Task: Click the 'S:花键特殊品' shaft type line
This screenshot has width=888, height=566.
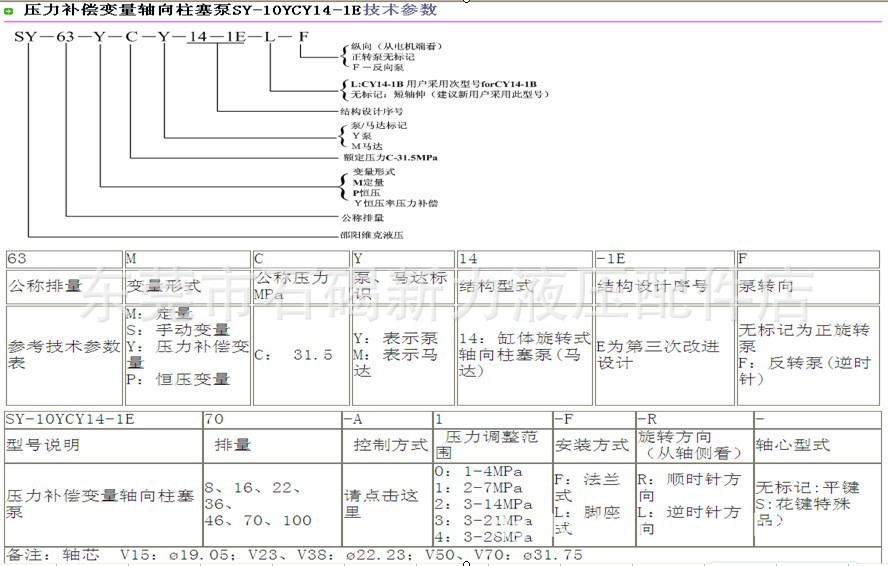Action: [x=803, y=512]
